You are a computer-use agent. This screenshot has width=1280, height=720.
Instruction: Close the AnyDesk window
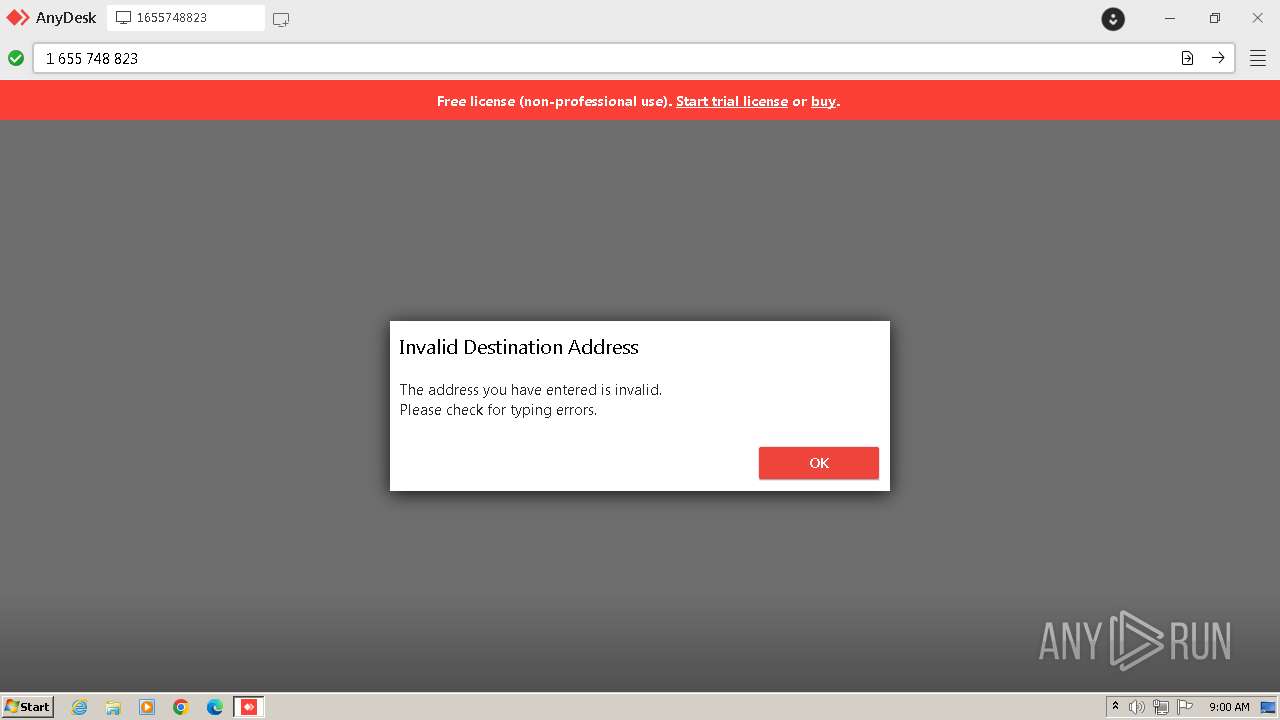[1258, 18]
